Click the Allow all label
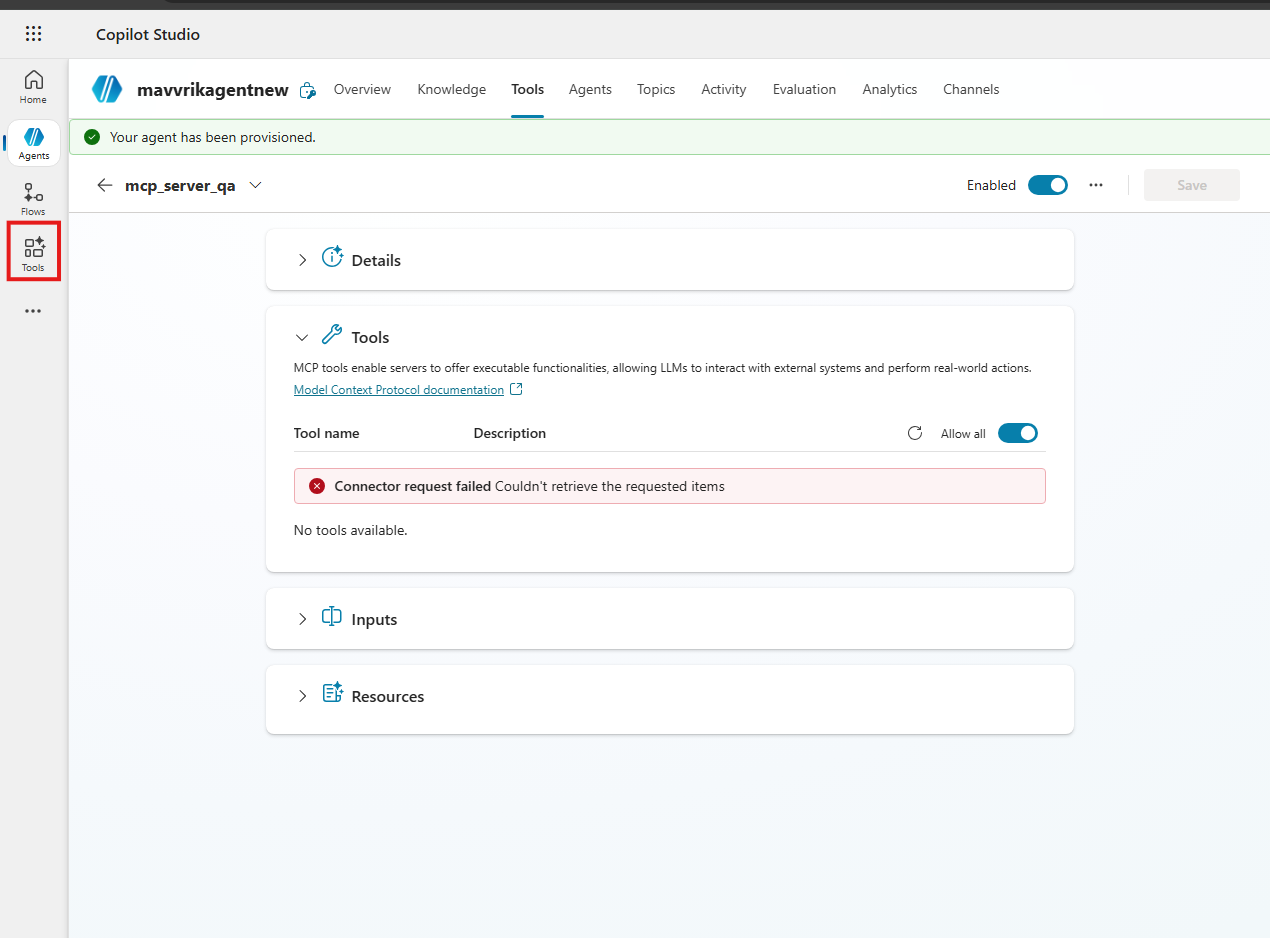1270x938 pixels. click(963, 434)
